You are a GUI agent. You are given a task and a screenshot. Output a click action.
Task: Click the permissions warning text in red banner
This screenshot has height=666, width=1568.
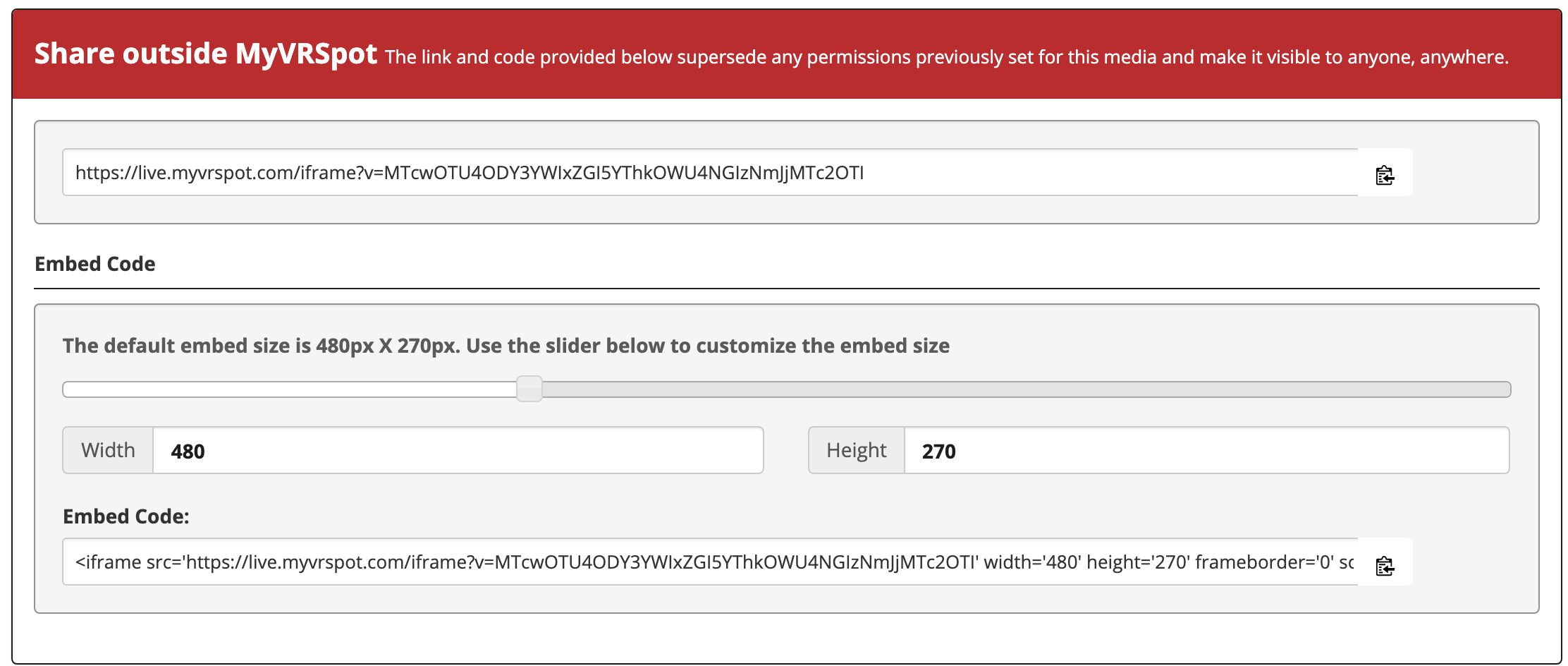(x=947, y=57)
